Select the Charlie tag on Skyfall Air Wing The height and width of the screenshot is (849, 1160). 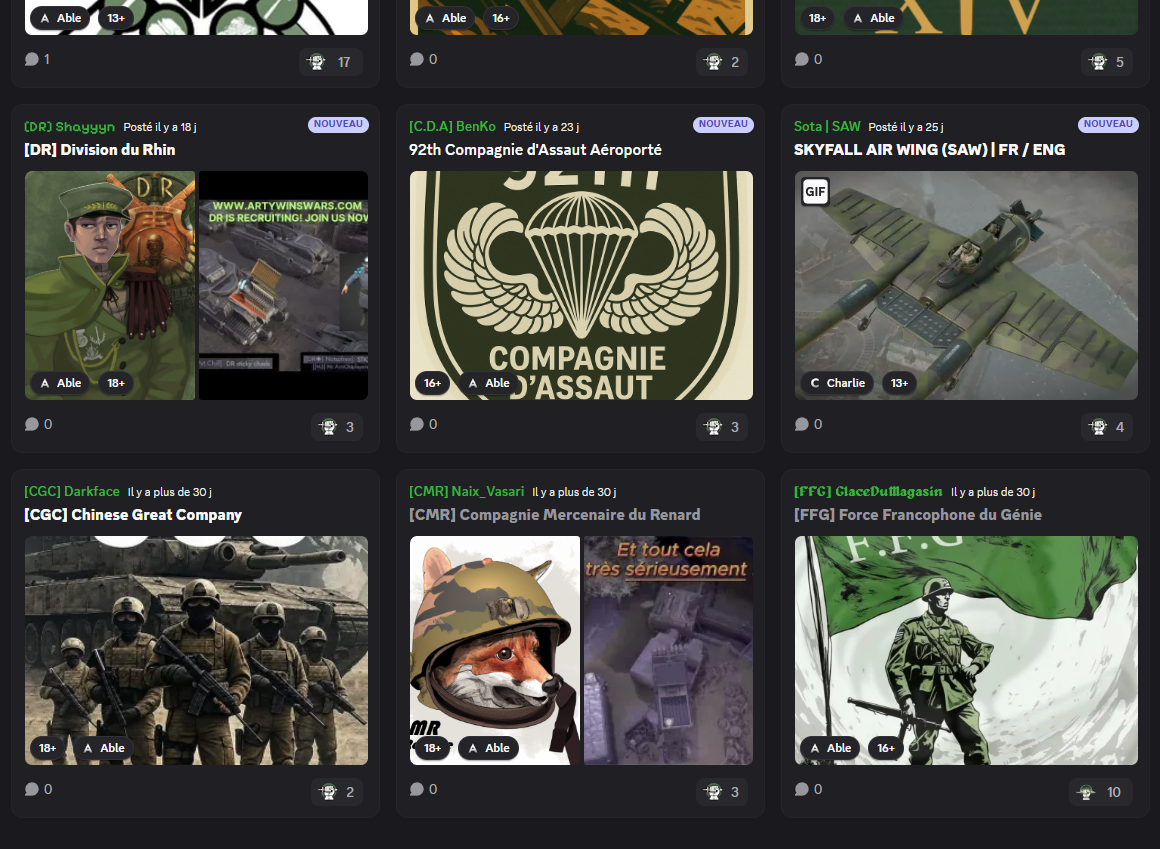tap(837, 383)
